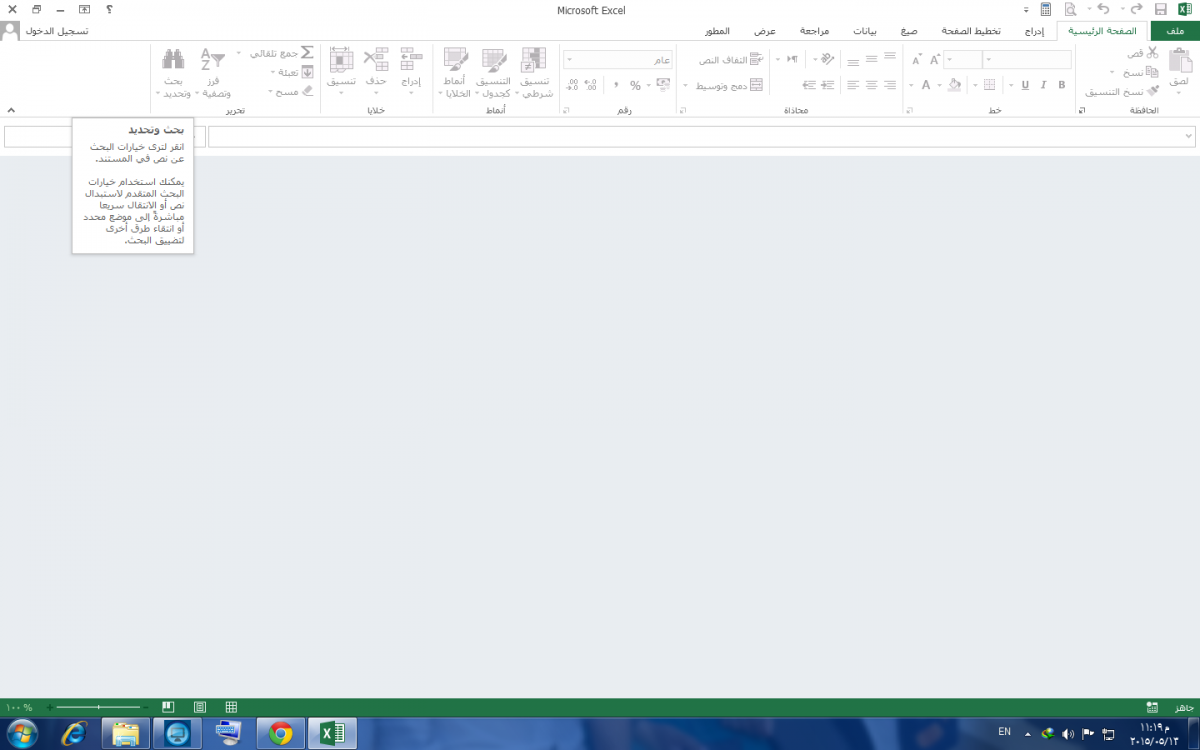Toggle Bold formatting (B)
Screen dimensions: 1200x750
[1062, 85]
